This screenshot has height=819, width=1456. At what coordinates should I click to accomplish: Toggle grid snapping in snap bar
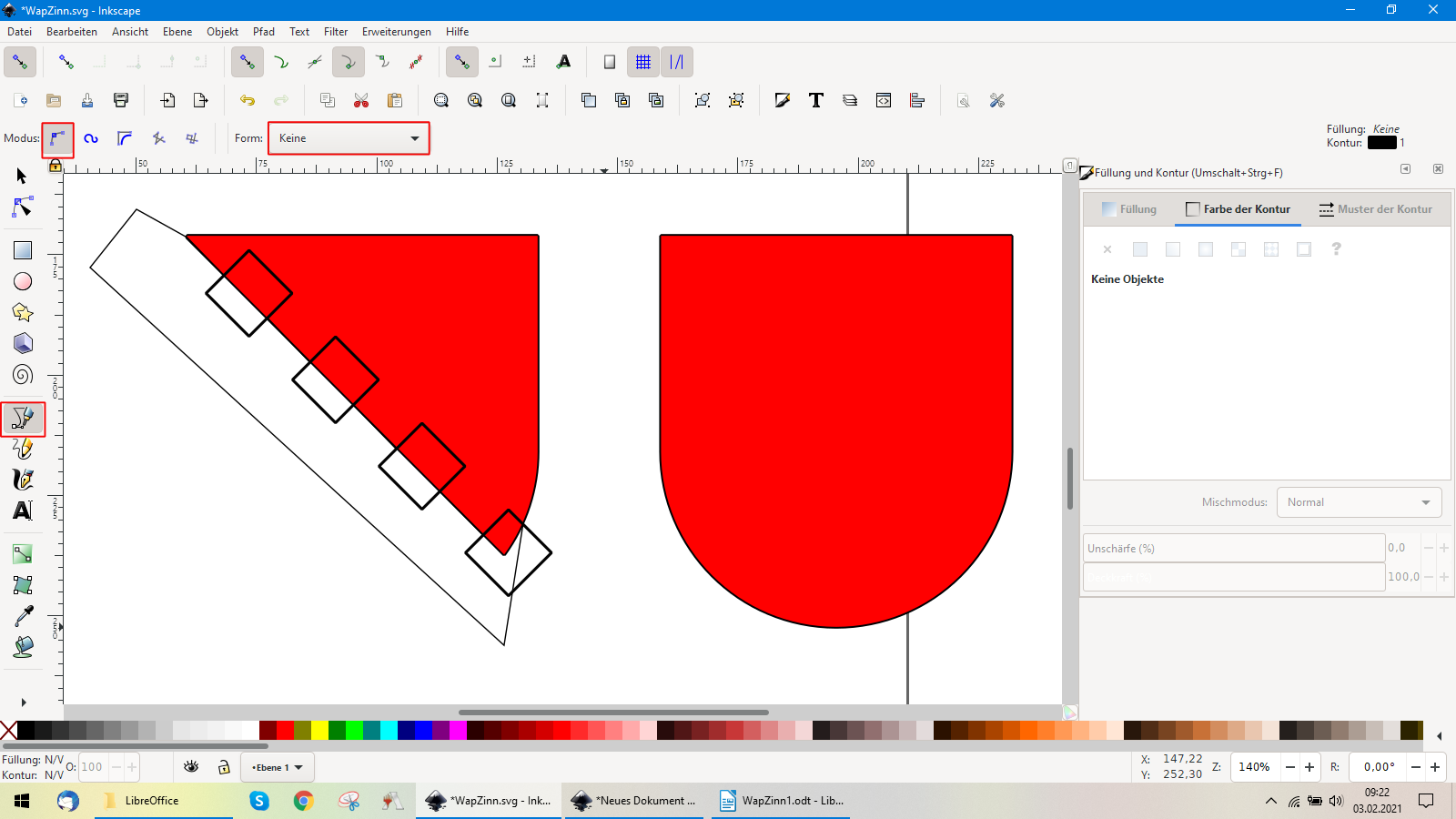tap(643, 62)
